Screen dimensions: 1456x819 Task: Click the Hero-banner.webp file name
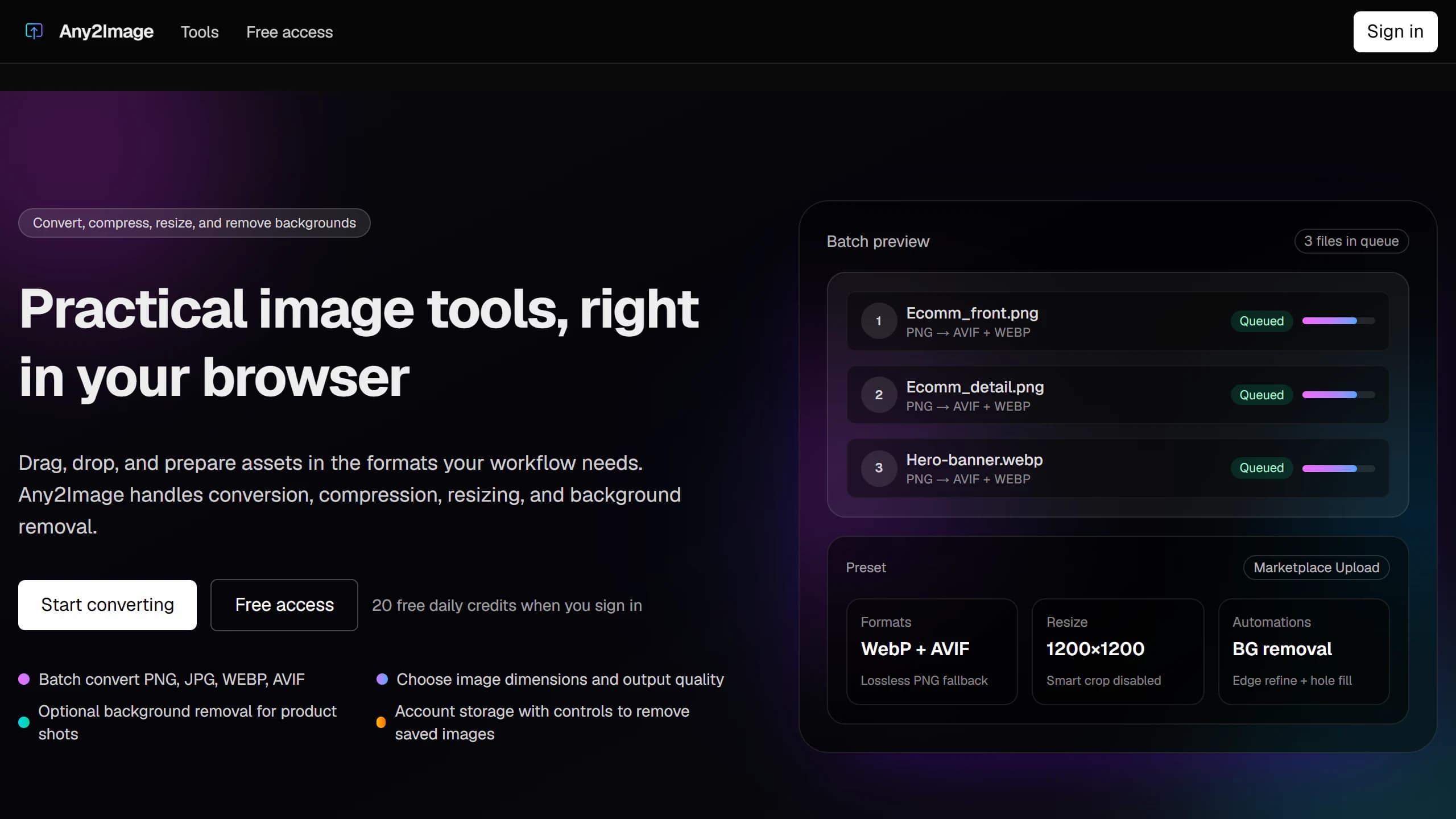coord(974,460)
